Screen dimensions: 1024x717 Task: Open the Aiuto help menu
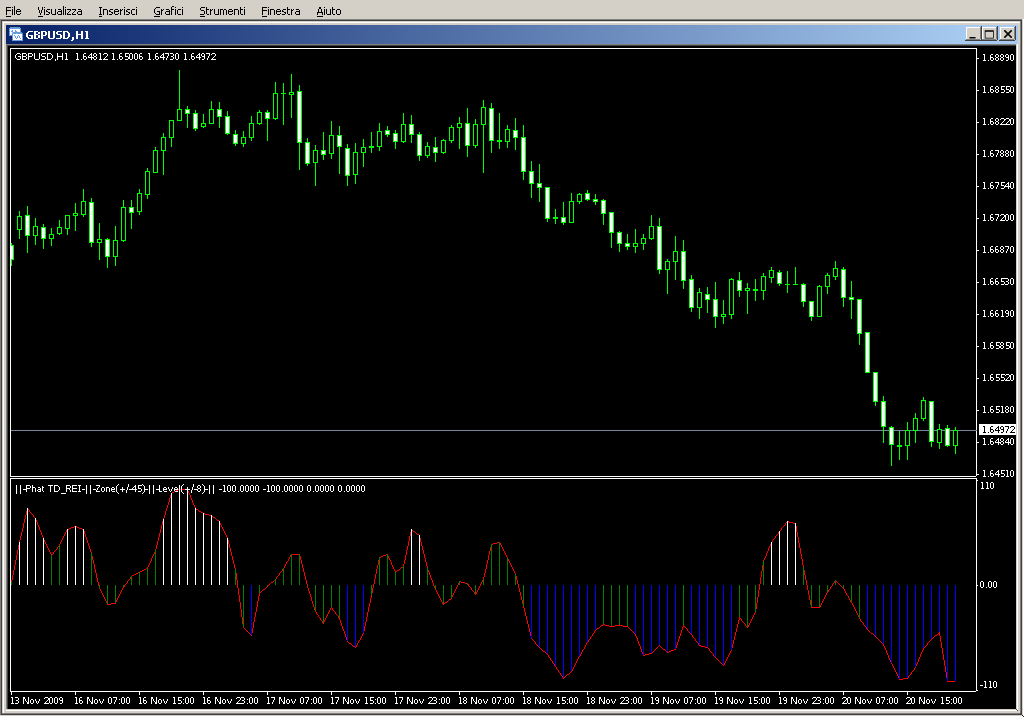[328, 11]
